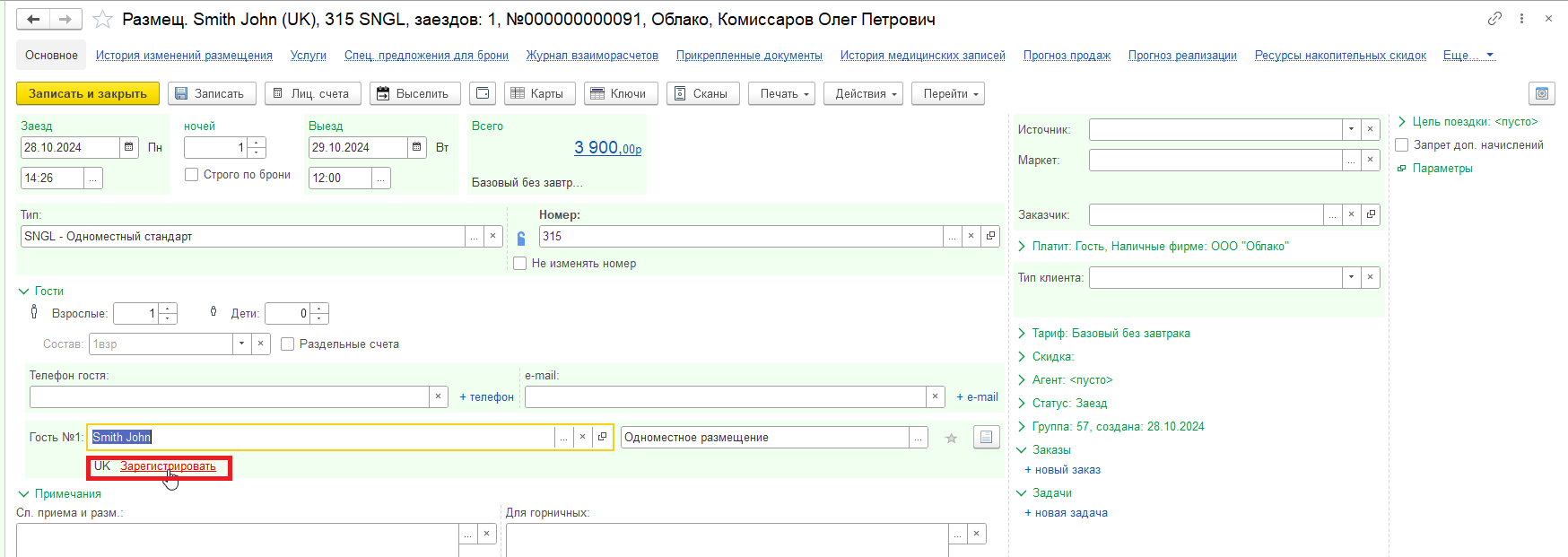The width and height of the screenshot is (1568, 557).
Task: Click the Лиц. счета button
Action: 313,93
